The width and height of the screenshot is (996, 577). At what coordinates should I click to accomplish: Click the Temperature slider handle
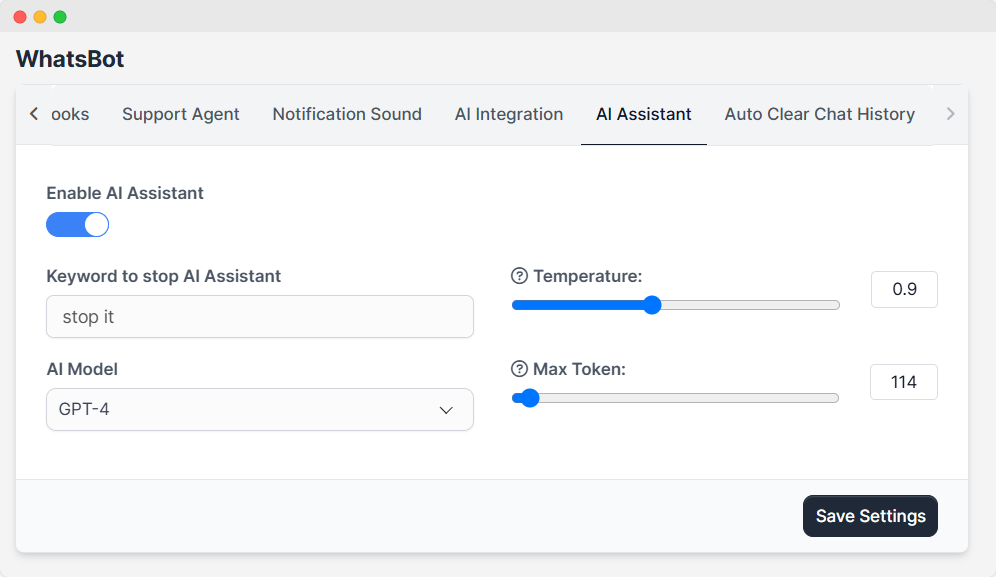coord(652,305)
